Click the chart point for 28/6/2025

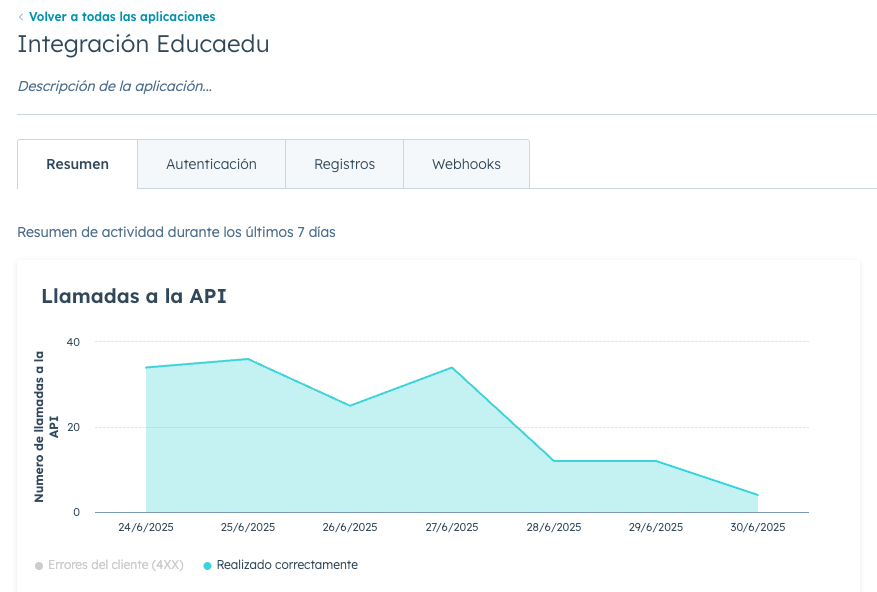pos(554,461)
